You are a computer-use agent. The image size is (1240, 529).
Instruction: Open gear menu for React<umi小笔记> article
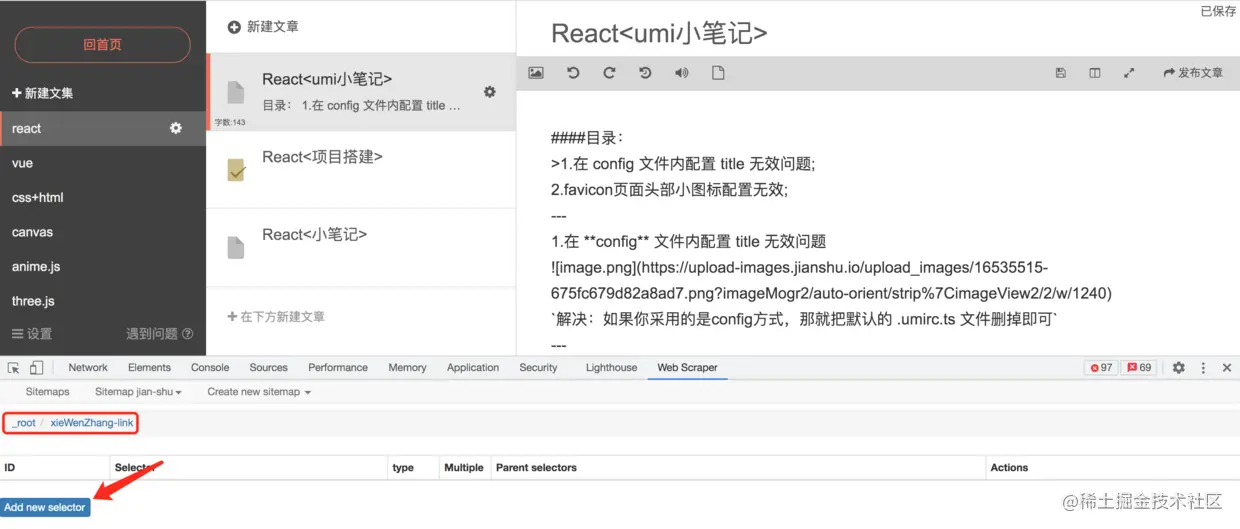coord(489,92)
